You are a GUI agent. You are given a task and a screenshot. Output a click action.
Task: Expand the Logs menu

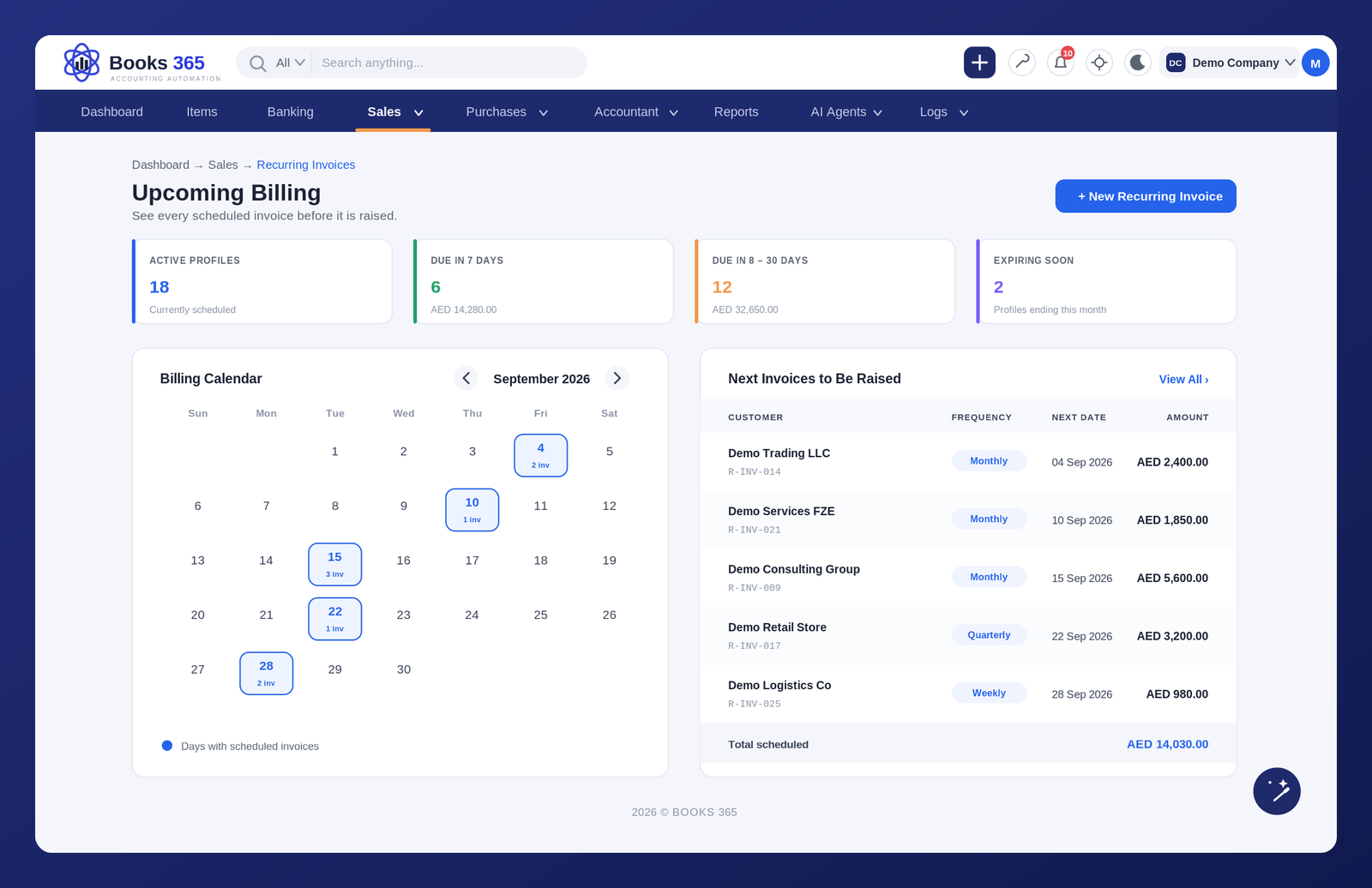point(943,111)
